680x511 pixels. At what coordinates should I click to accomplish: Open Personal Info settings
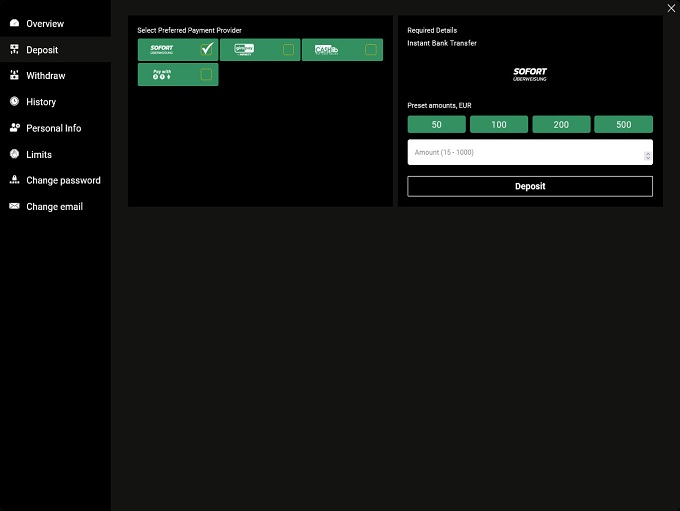click(x=55, y=128)
